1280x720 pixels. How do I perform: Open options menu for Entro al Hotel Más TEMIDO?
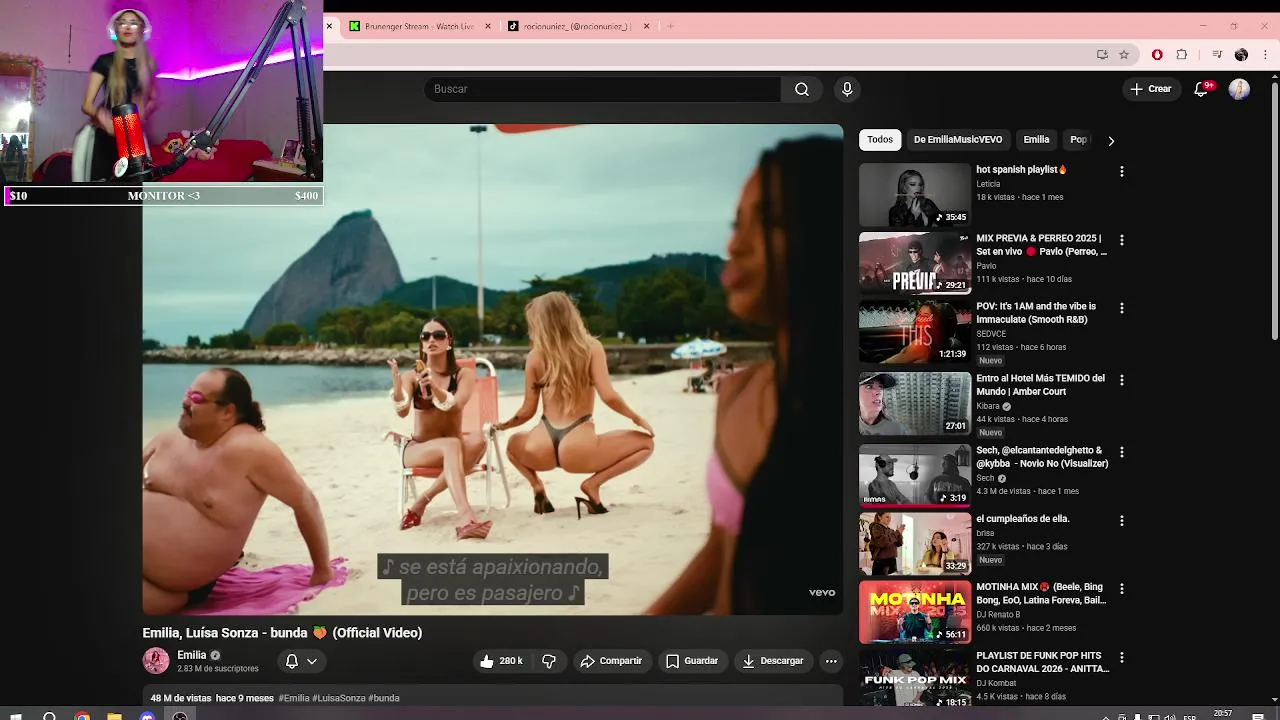point(1122,380)
